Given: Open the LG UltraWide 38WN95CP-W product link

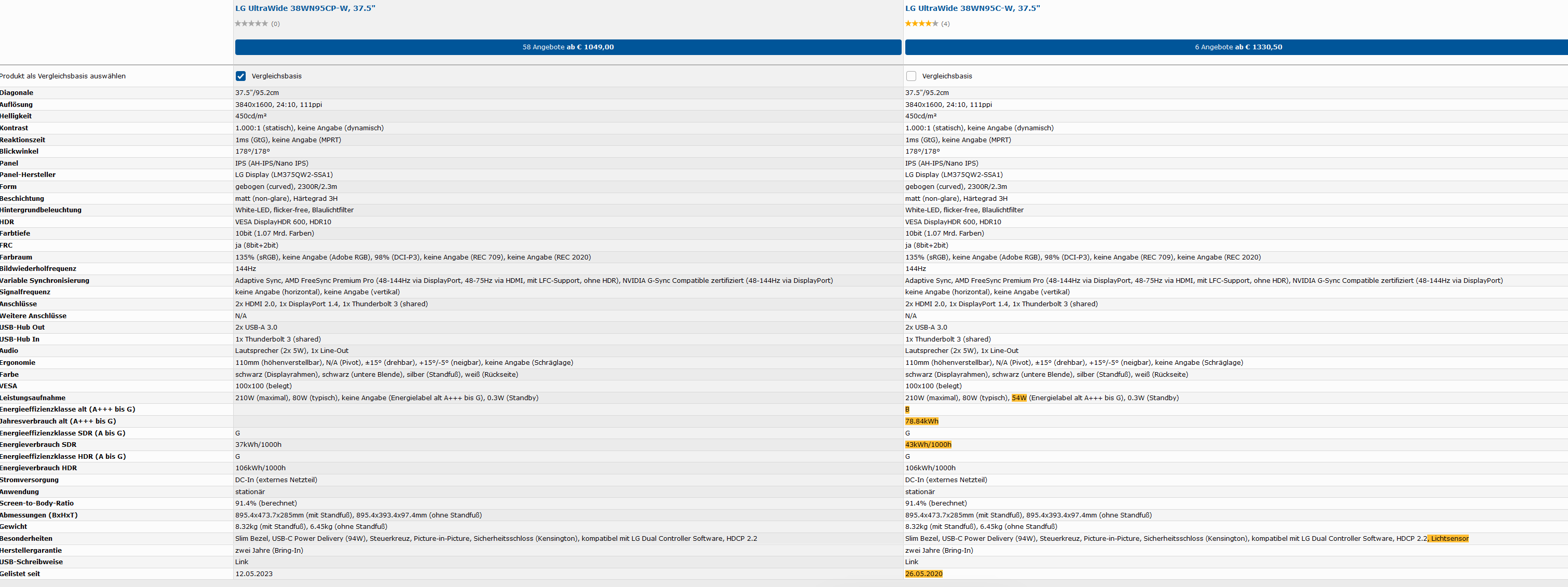Looking at the screenshot, I should click(305, 8).
